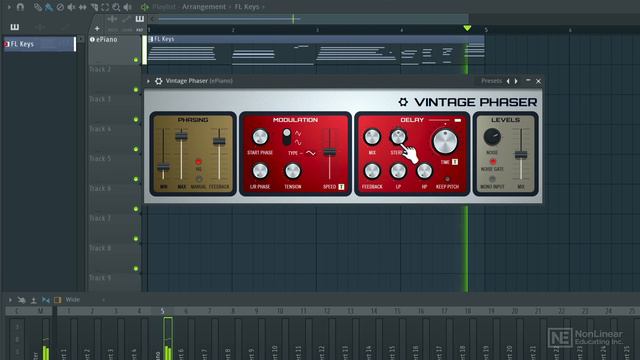This screenshot has height=360, width=640.
Task: Adjust the Levels Mix slider
Action: tap(521, 155)
